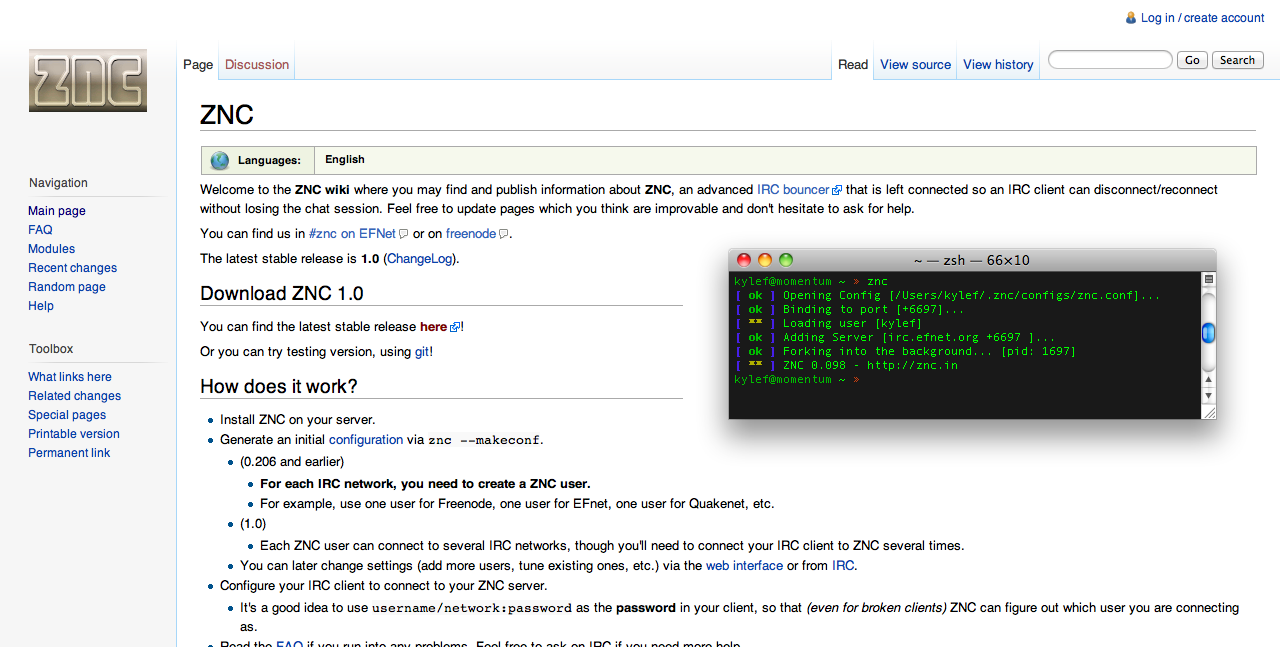Open Special pages link
The width and height of the screenshot is (1280, 647).
67,415
